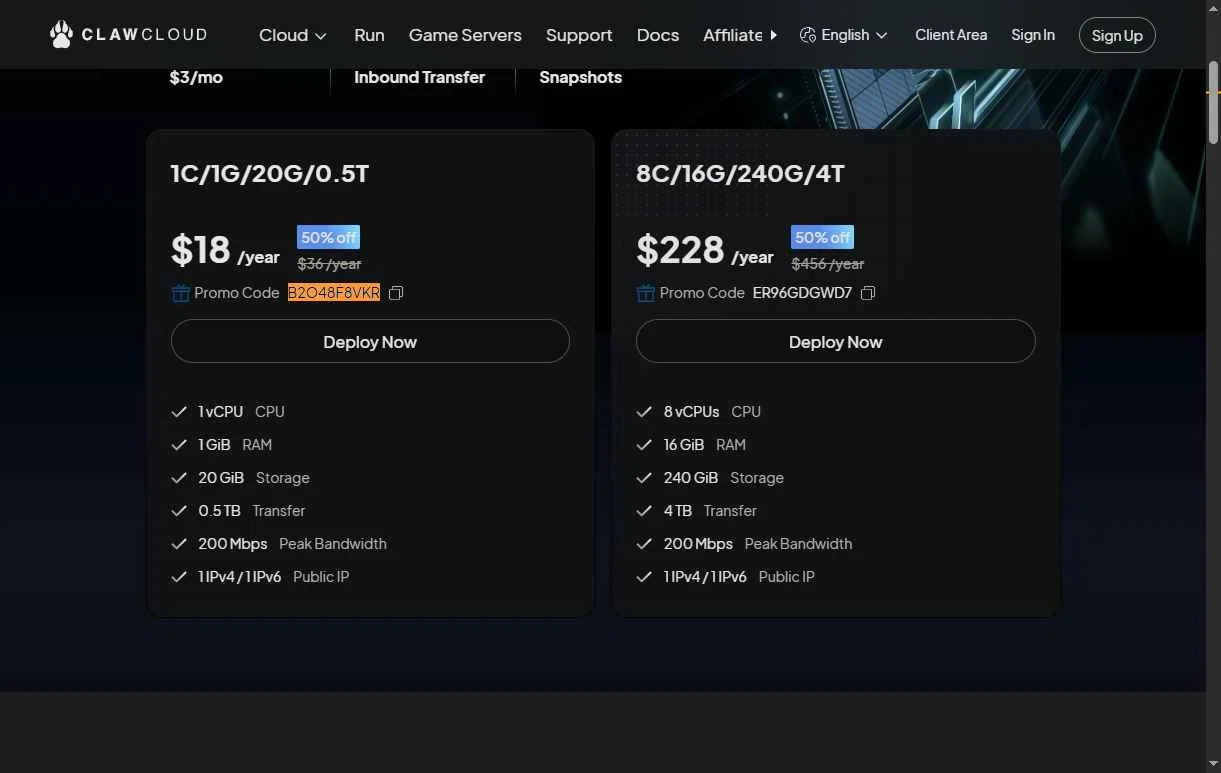Click the 240 GiB Storage row
1221x773 pixels.
click(x=710, y=478)
